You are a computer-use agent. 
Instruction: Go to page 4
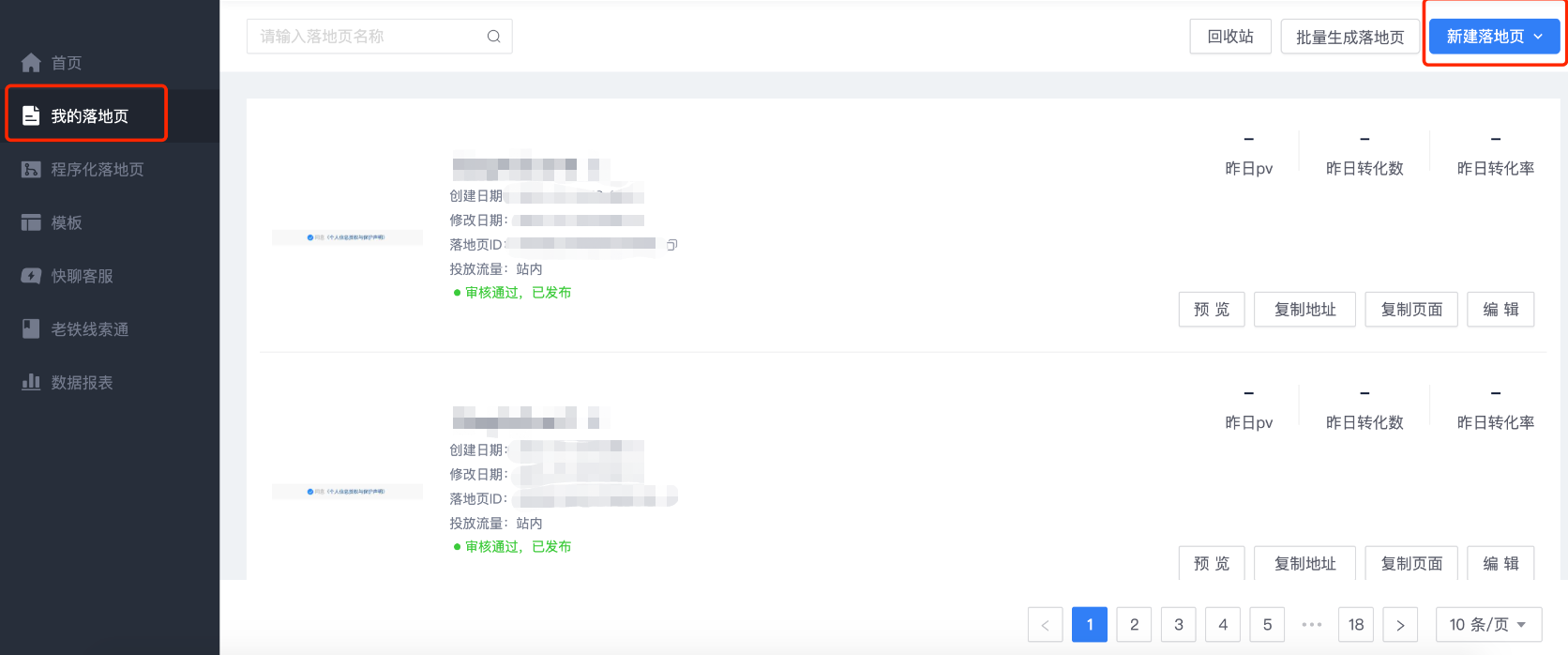click(1223, 625)
